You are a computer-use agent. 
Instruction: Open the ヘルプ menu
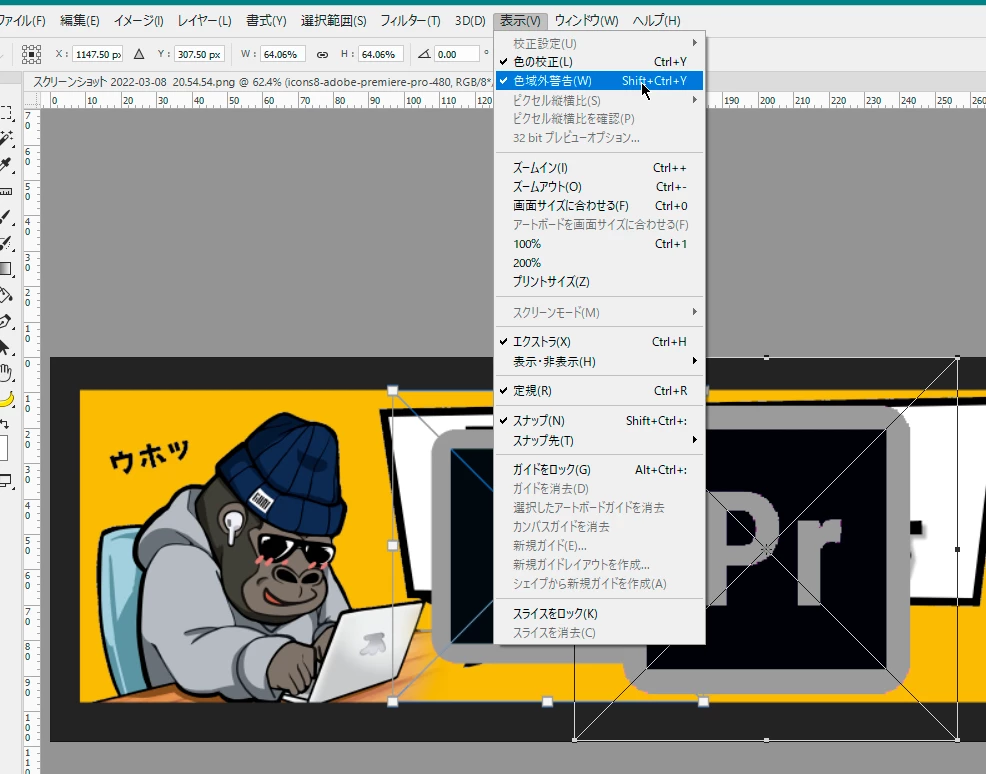pos(656,21)
